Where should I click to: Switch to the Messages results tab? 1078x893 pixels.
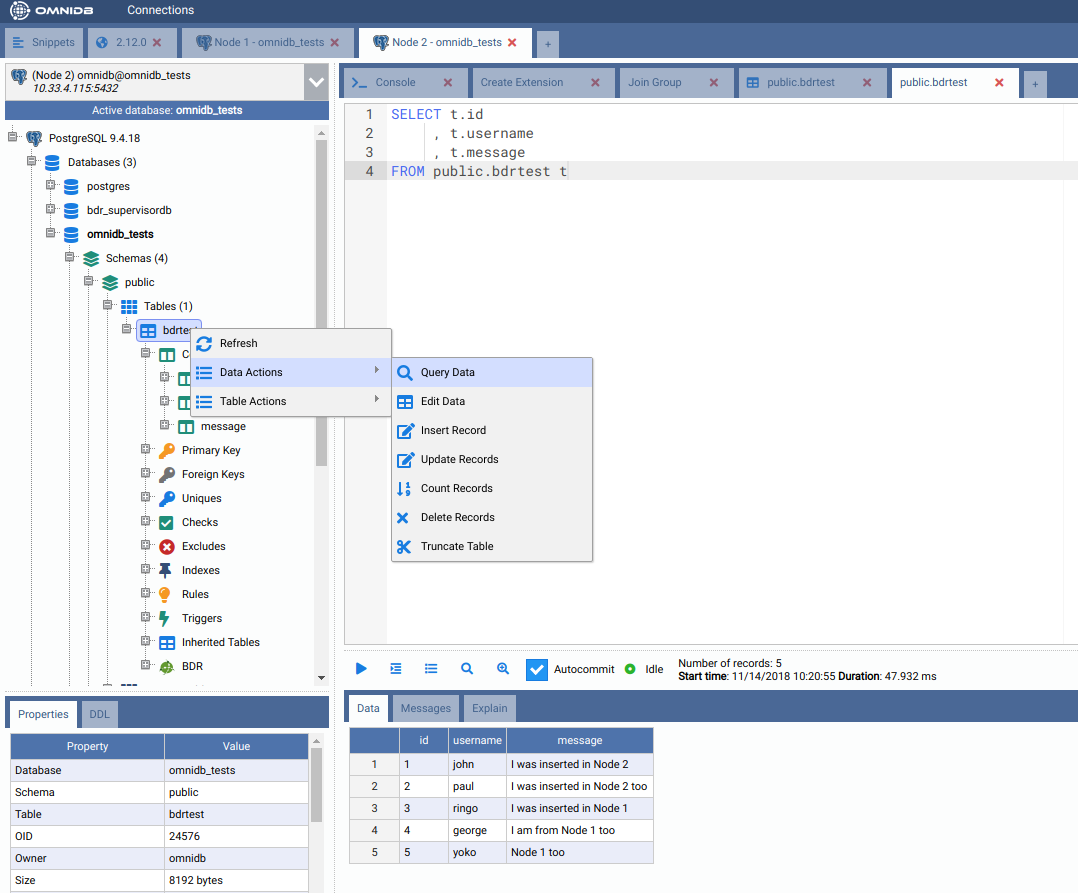426,708
